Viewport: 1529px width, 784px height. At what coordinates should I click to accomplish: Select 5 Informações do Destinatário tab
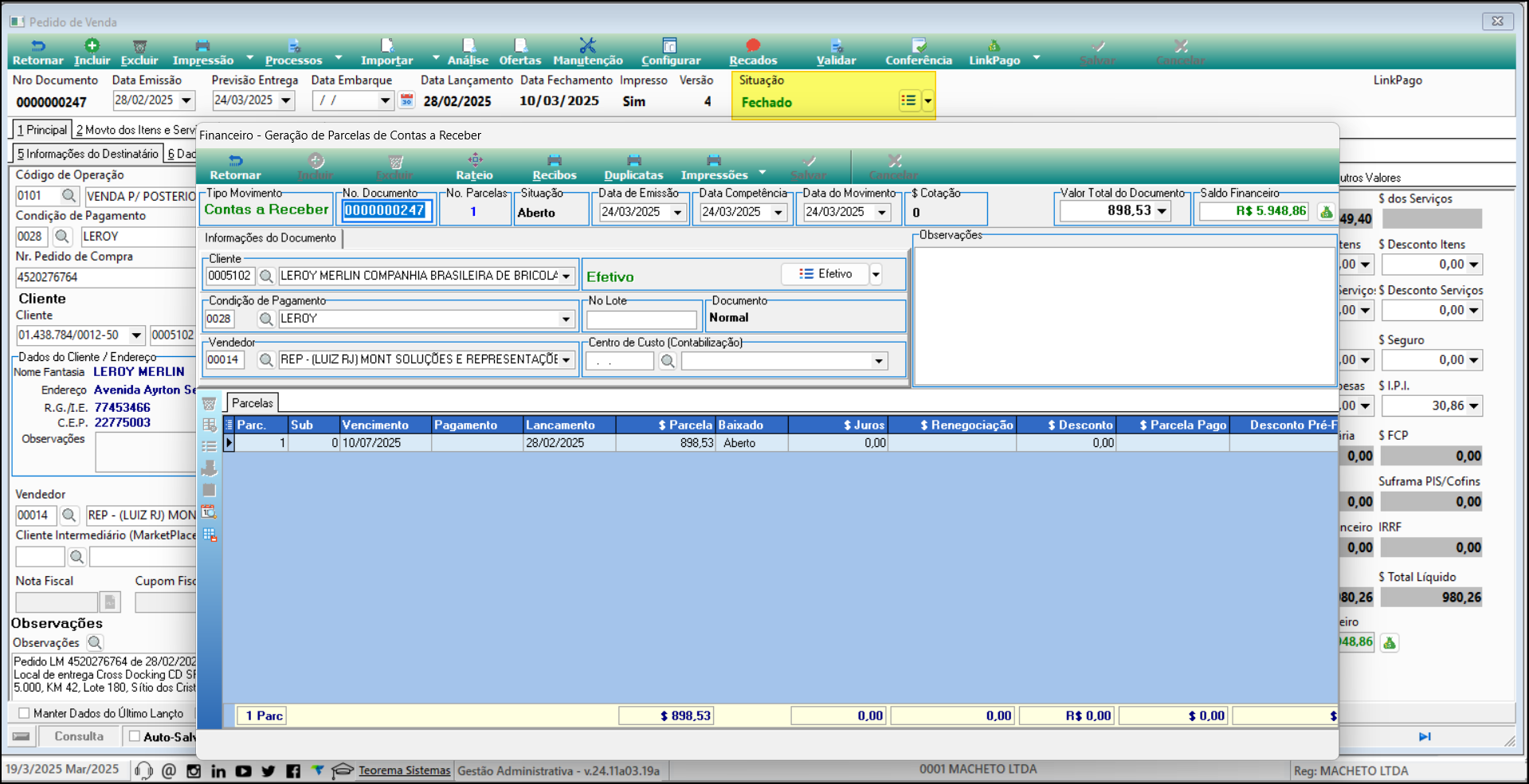point(88,154)
